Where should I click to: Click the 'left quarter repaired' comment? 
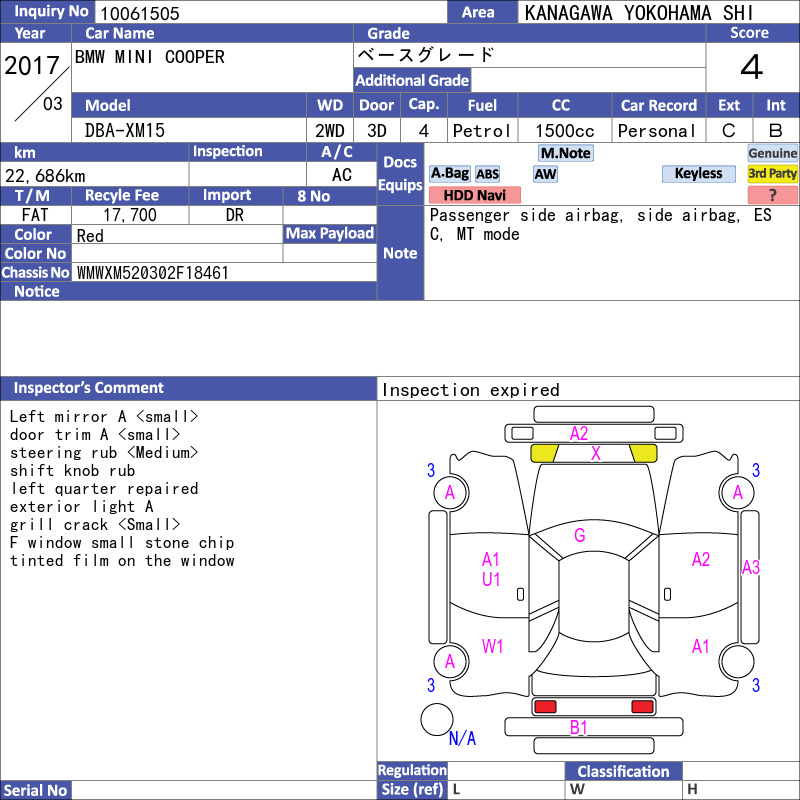[x=104, y=489]
